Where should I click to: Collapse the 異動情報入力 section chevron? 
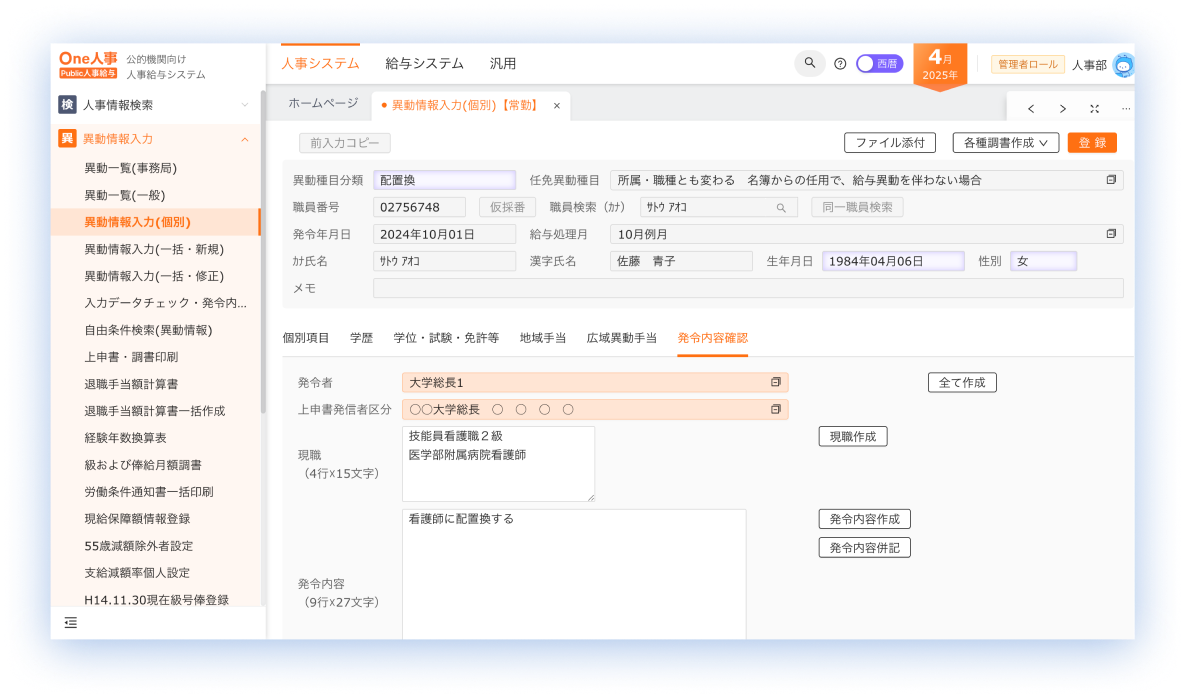(245, 139)
